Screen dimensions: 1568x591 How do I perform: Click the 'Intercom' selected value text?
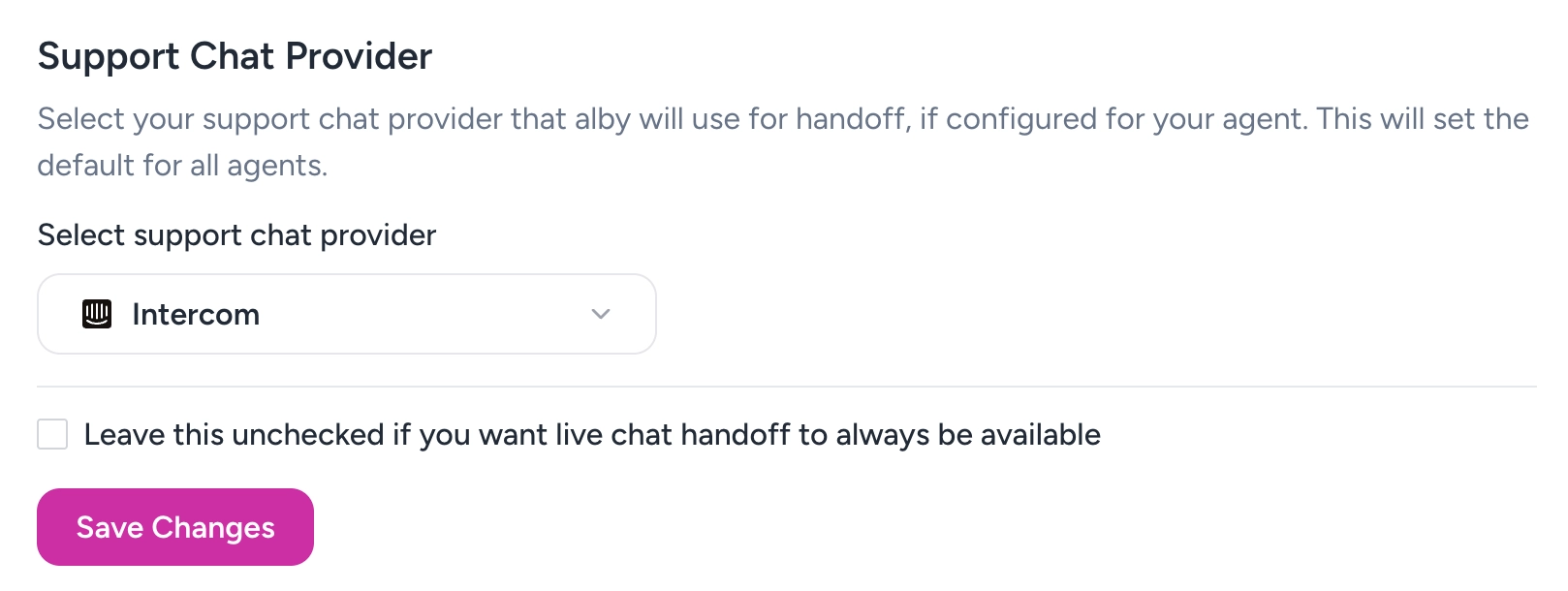[x=196, y=315]
